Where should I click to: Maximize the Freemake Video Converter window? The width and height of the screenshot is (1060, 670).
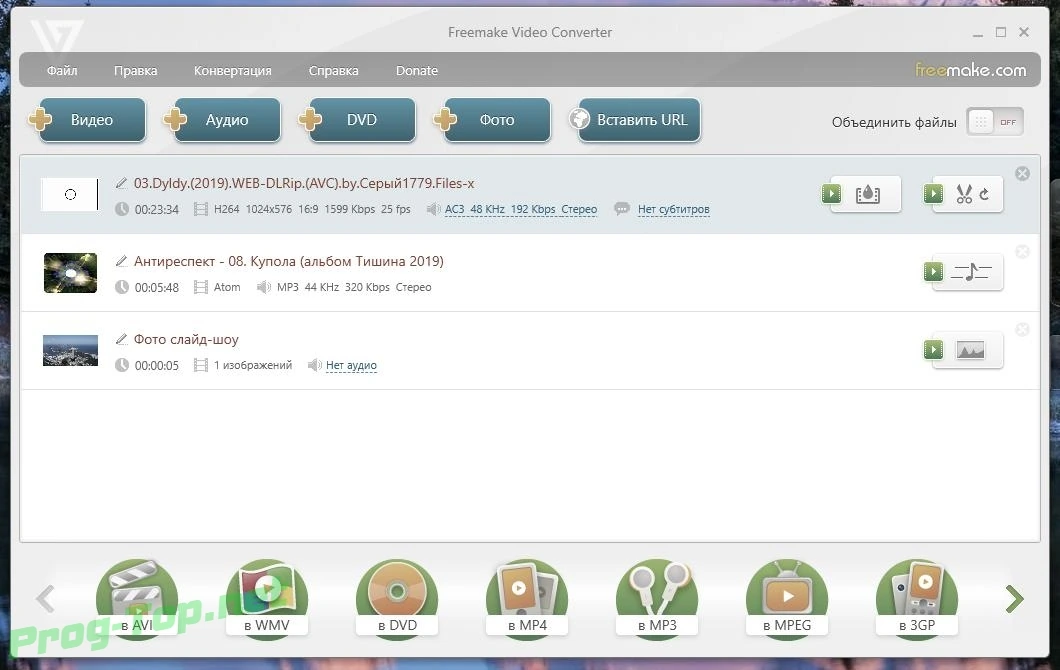click(1001, 32)
